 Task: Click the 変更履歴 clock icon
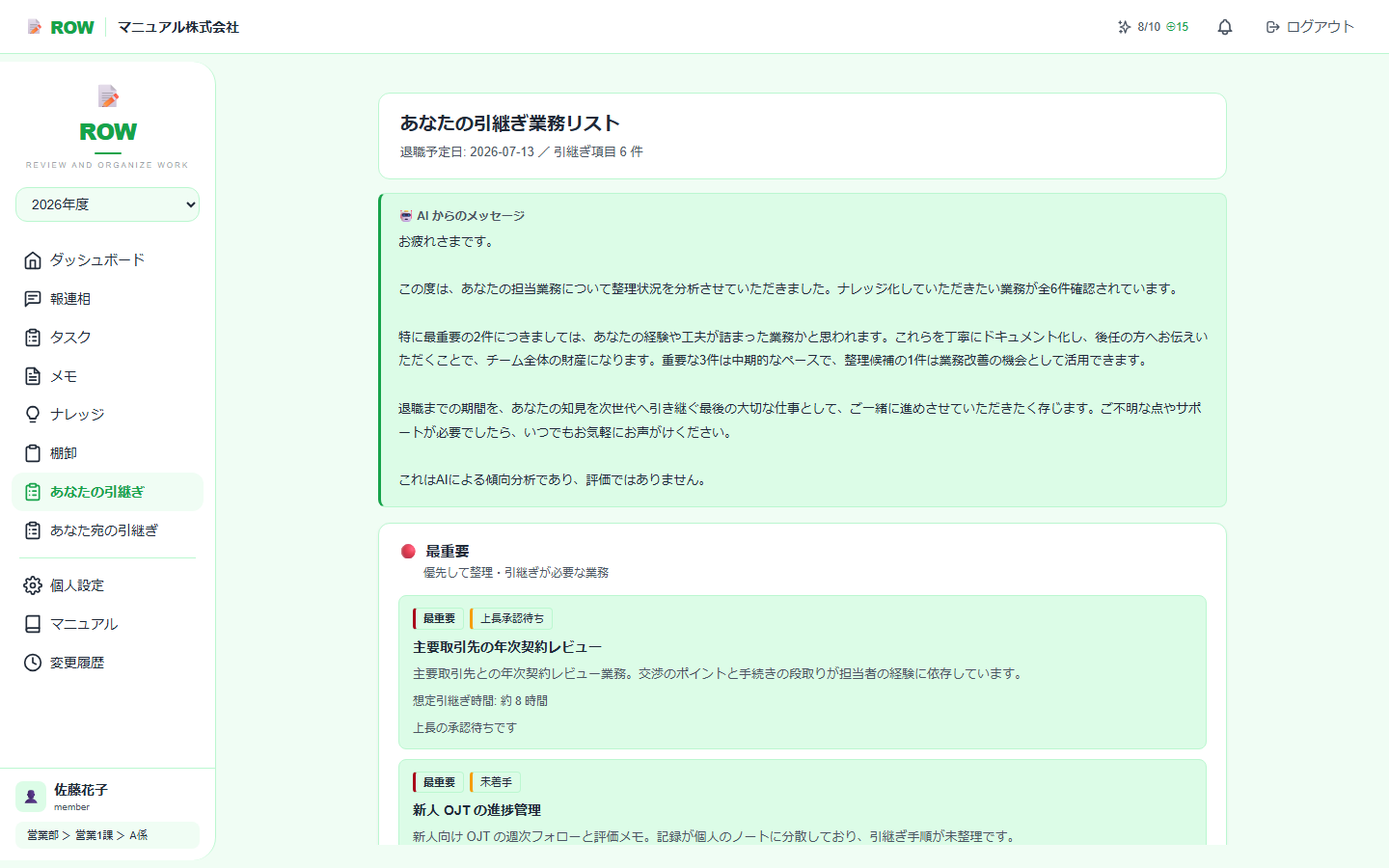tap(33, 663)
